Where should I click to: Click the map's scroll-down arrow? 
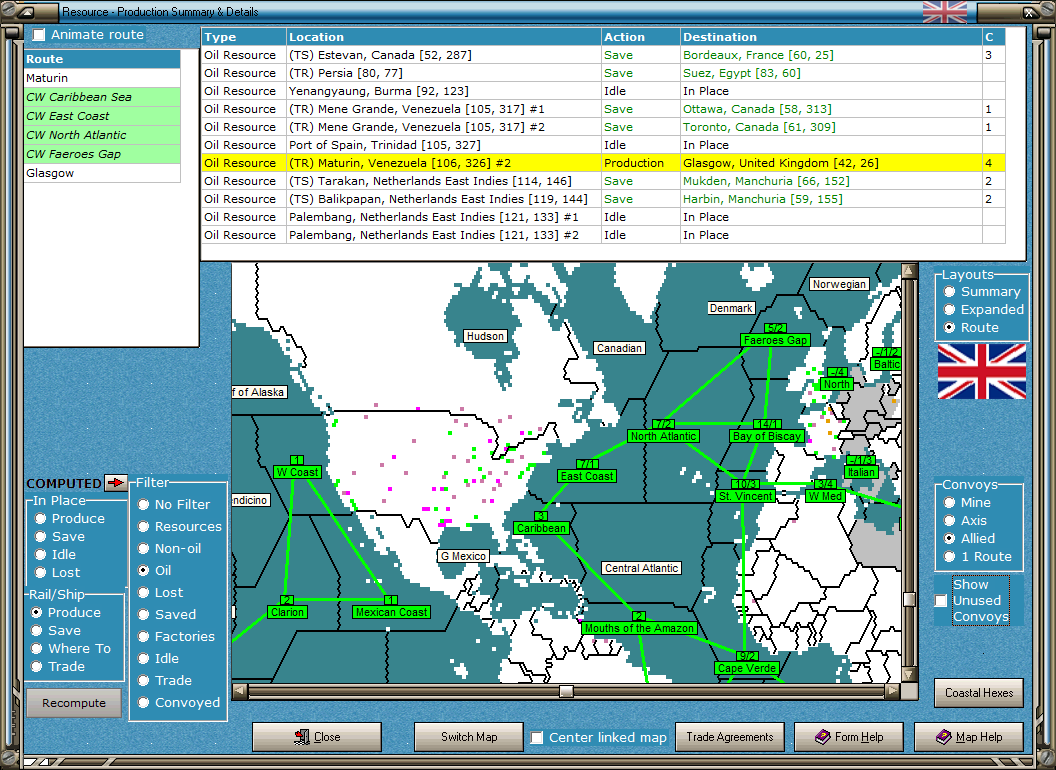908,674
